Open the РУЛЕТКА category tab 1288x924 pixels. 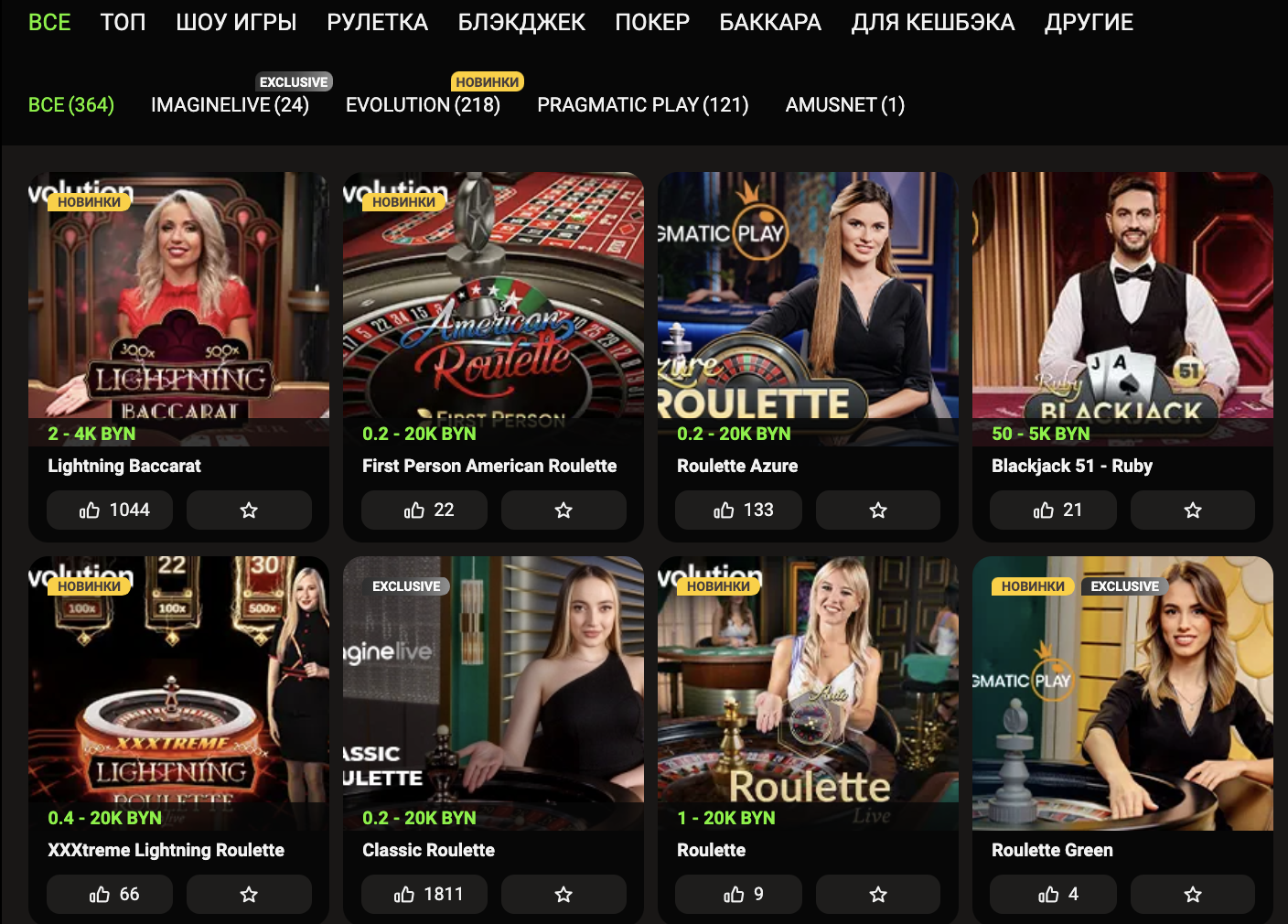377,22
